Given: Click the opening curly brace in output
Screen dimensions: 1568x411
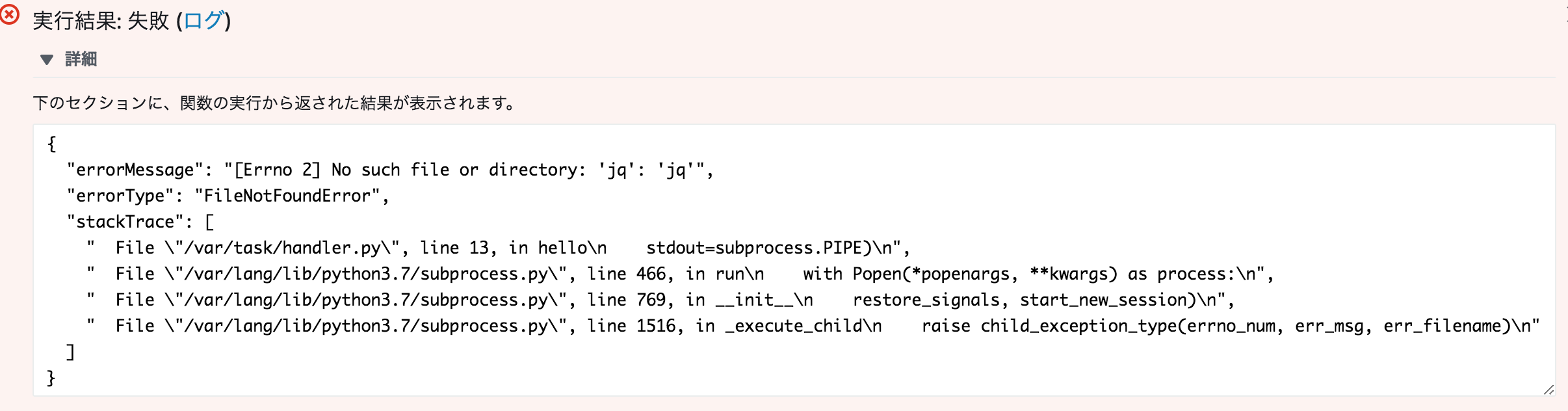Looking at the screenshot, I should pos(52,144).
